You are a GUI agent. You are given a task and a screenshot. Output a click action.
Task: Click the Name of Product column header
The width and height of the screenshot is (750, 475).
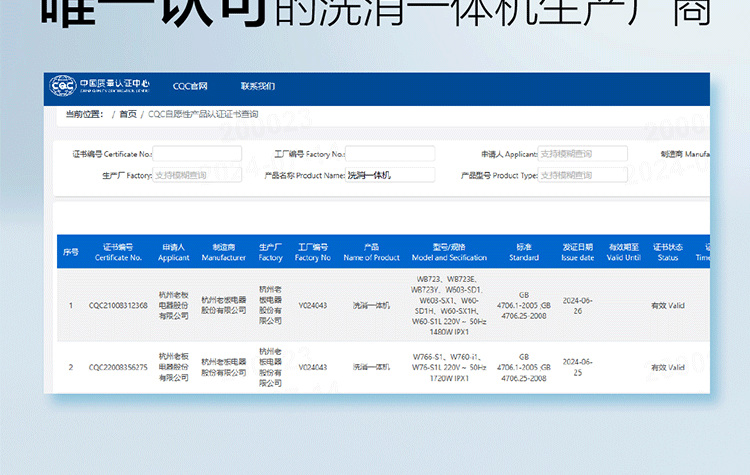point(371,252)
